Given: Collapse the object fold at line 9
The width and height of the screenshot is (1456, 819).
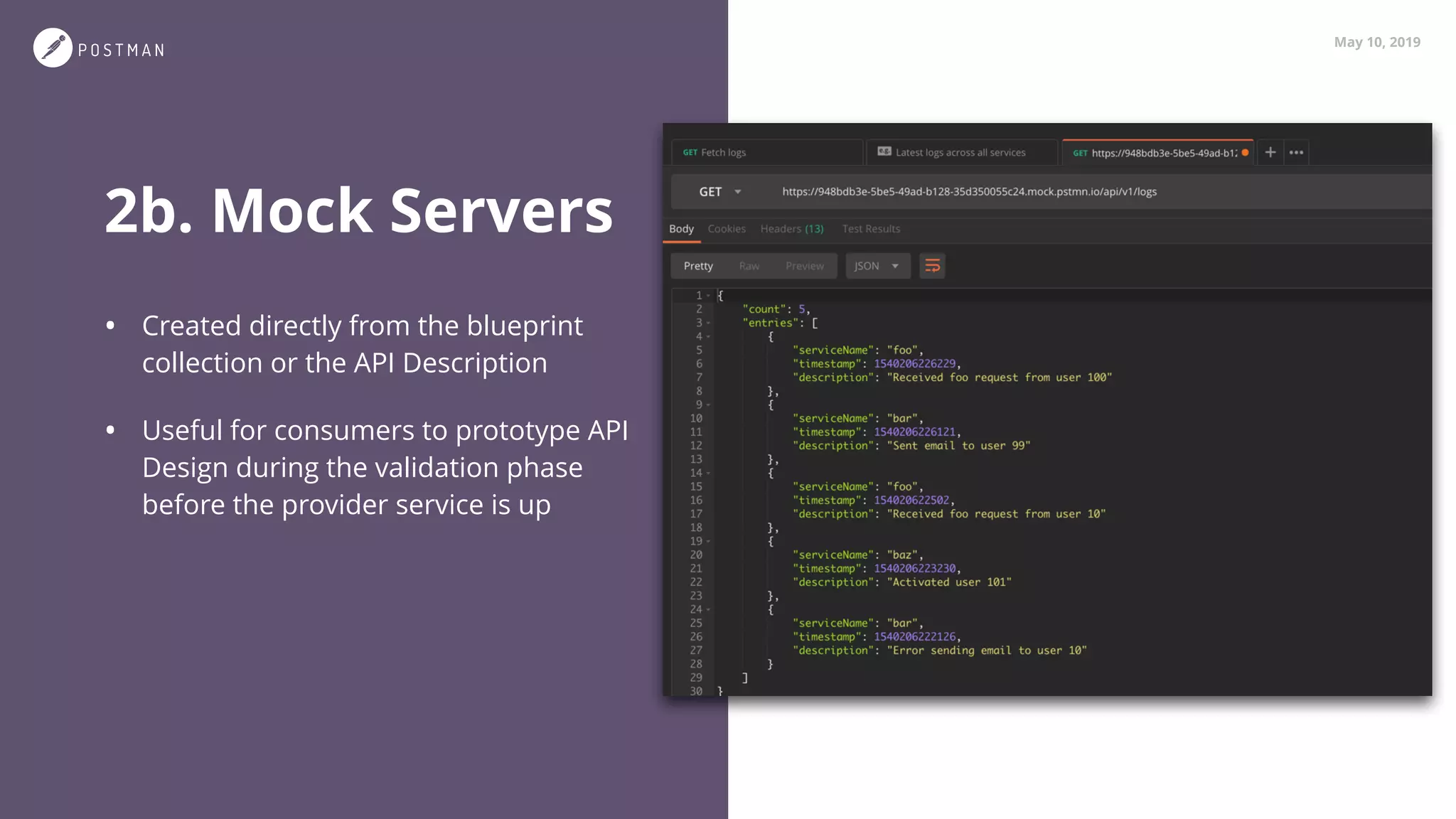Looking at the screenshot, I should point(708,405).
